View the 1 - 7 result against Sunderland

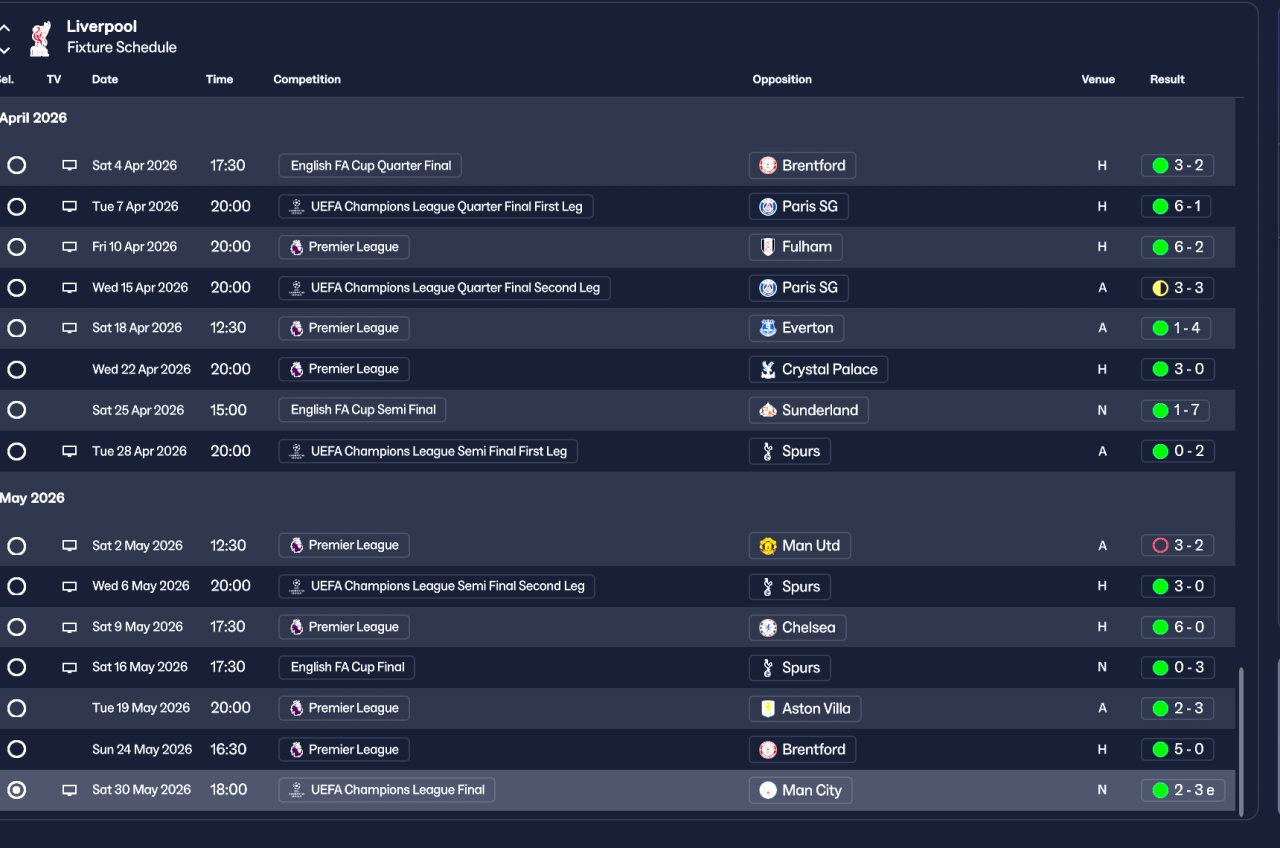pos(1177,410)
